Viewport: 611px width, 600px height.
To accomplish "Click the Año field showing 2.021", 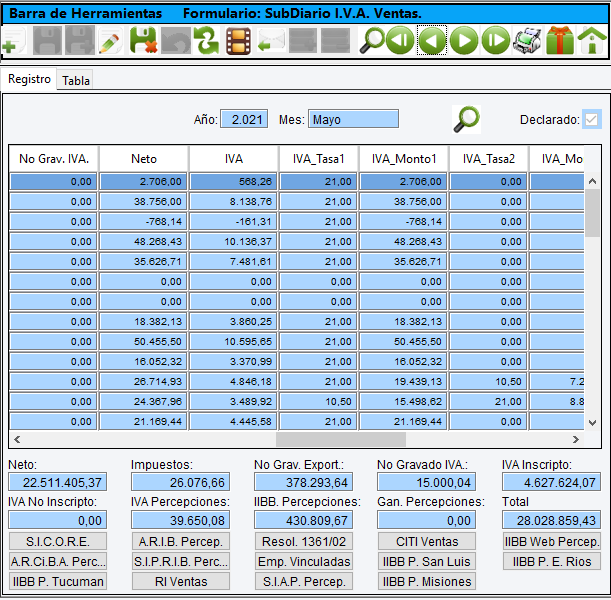I will pos(244,119).
